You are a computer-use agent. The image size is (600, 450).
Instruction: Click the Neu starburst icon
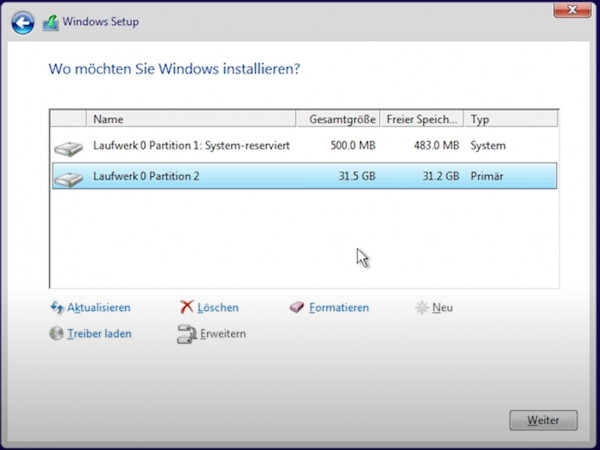422,308
